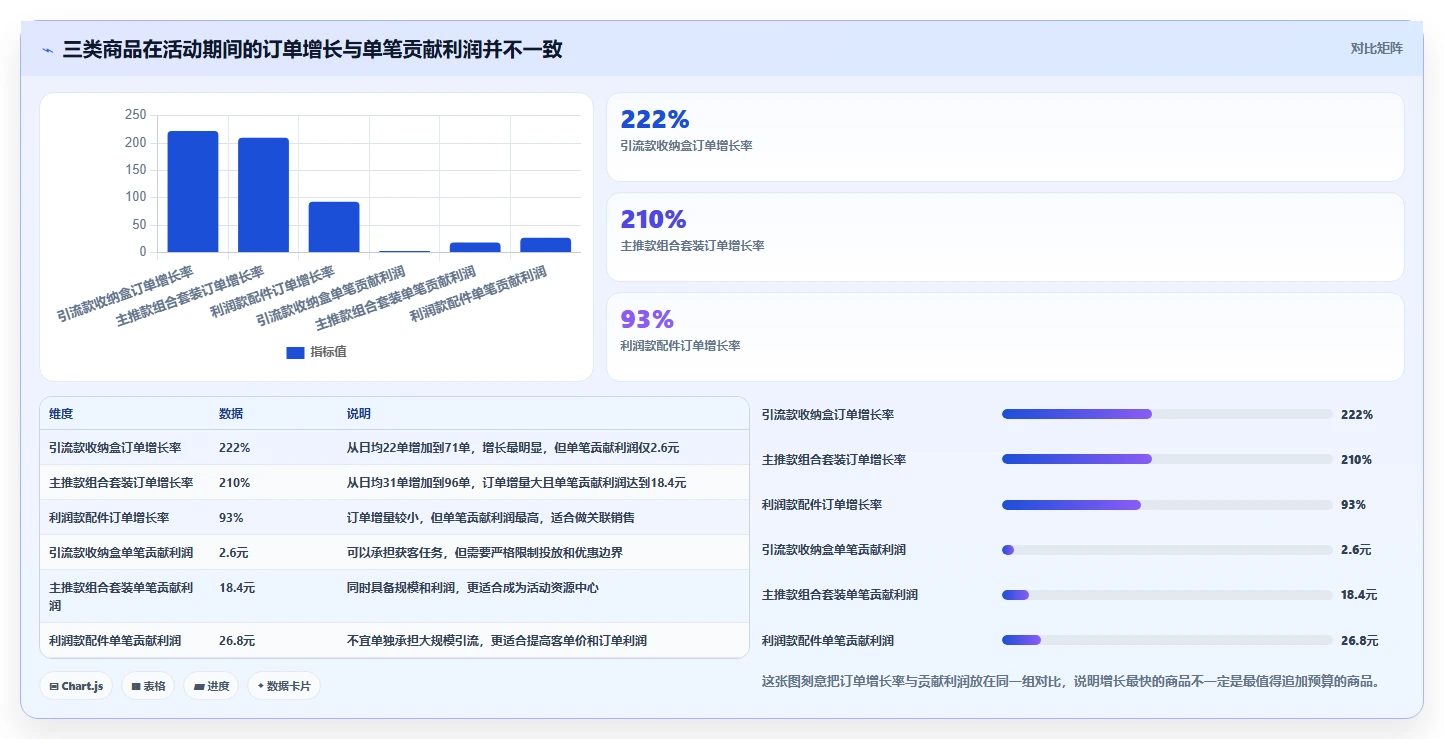The width and height of the screenshot is (1444, 739).
Task: Click the main title 三类商品在活动期间的订单增长
Action: [312, 49]
